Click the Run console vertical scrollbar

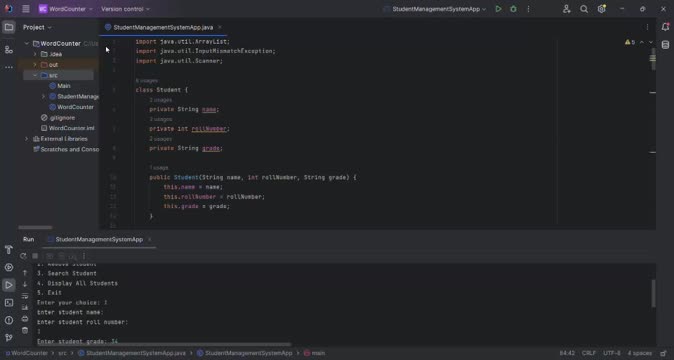653,293
